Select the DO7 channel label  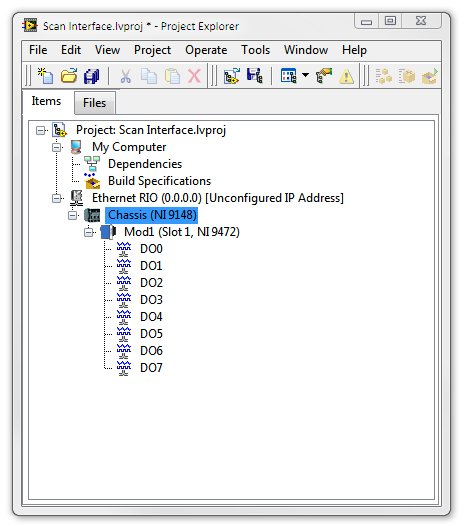[151, 368]
